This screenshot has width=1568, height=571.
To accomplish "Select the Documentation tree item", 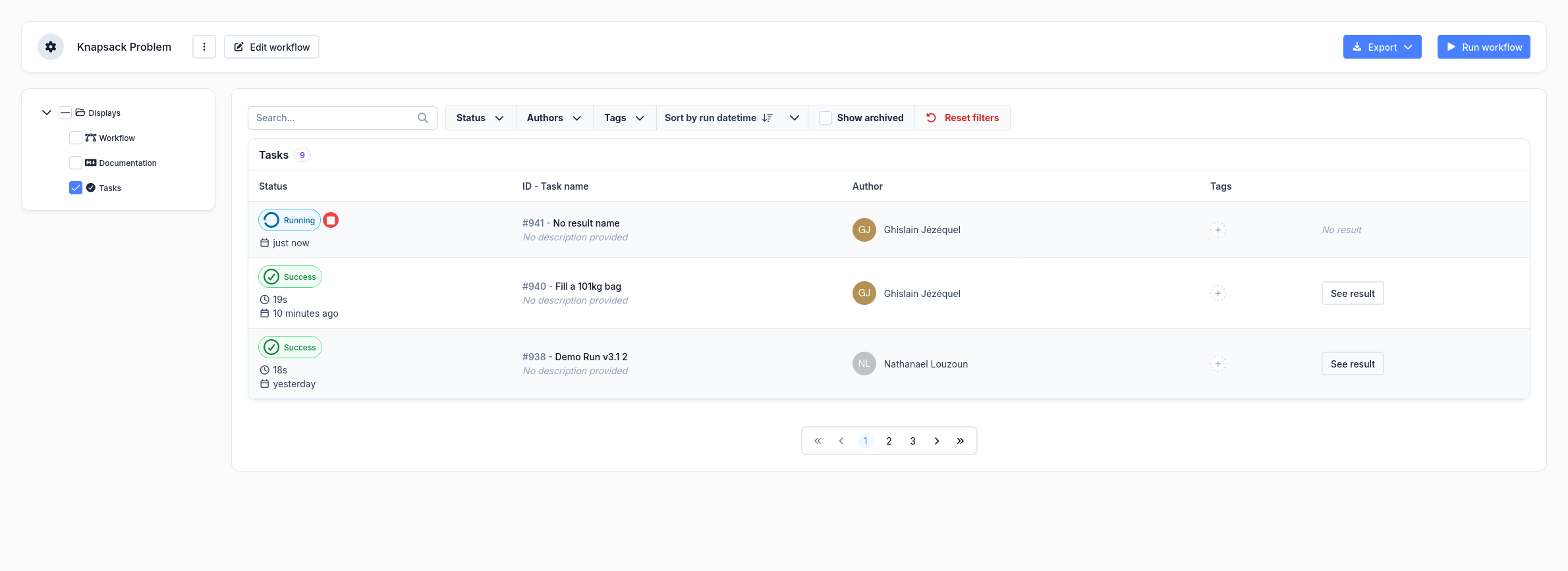I will tap(127, 163).
